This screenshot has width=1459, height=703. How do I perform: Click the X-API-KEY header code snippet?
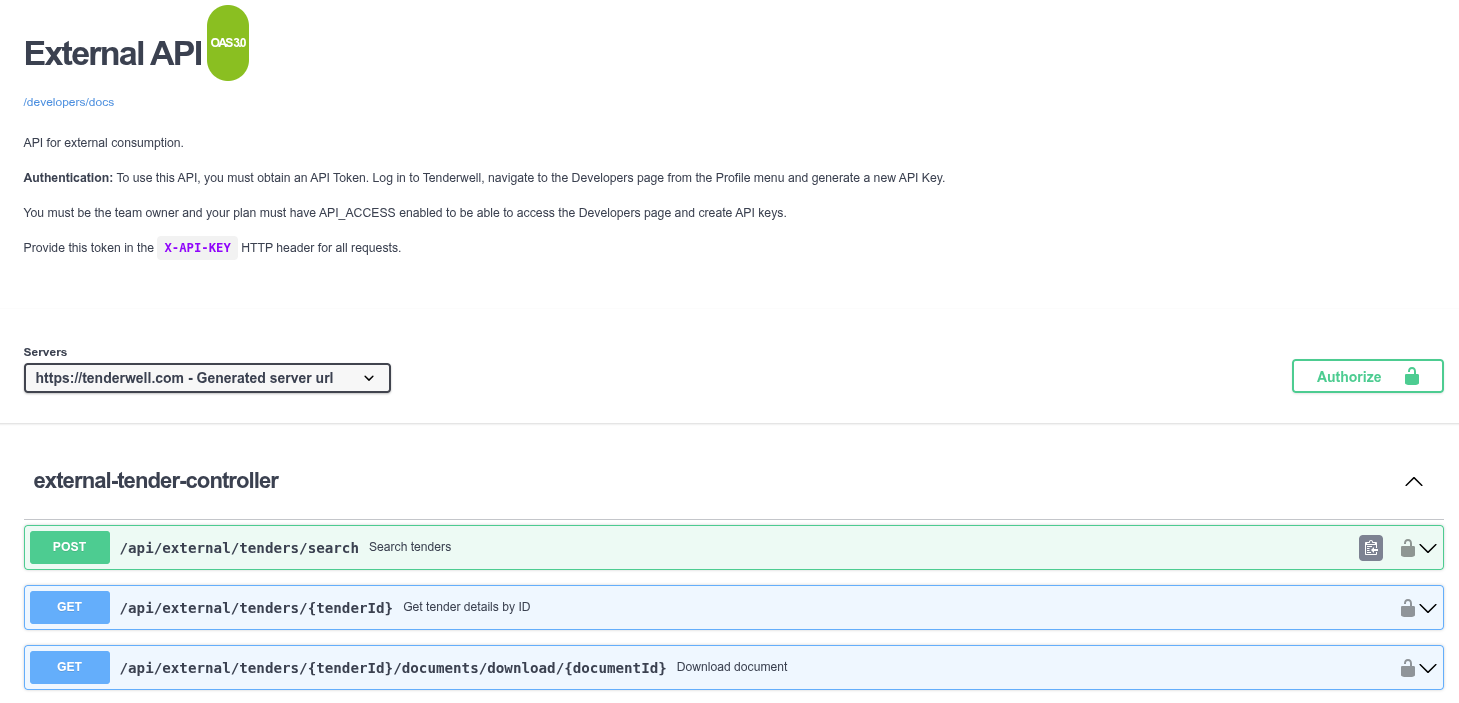(x=197, y=247)
